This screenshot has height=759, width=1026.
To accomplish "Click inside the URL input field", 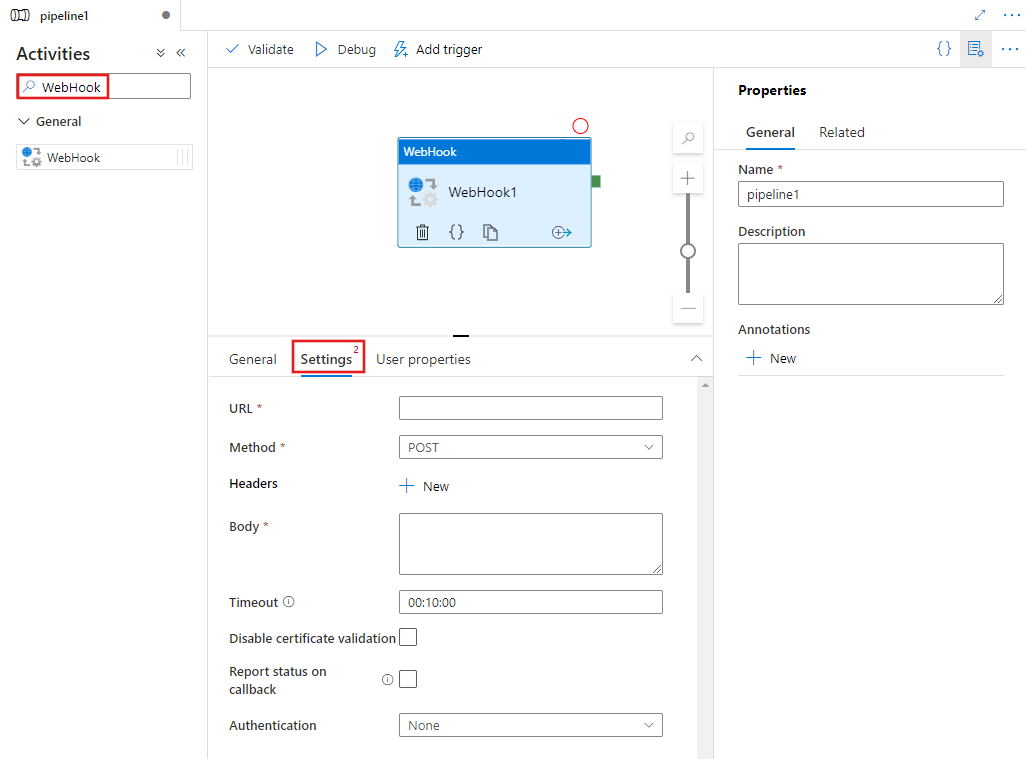I will click(x=530, y=407).
